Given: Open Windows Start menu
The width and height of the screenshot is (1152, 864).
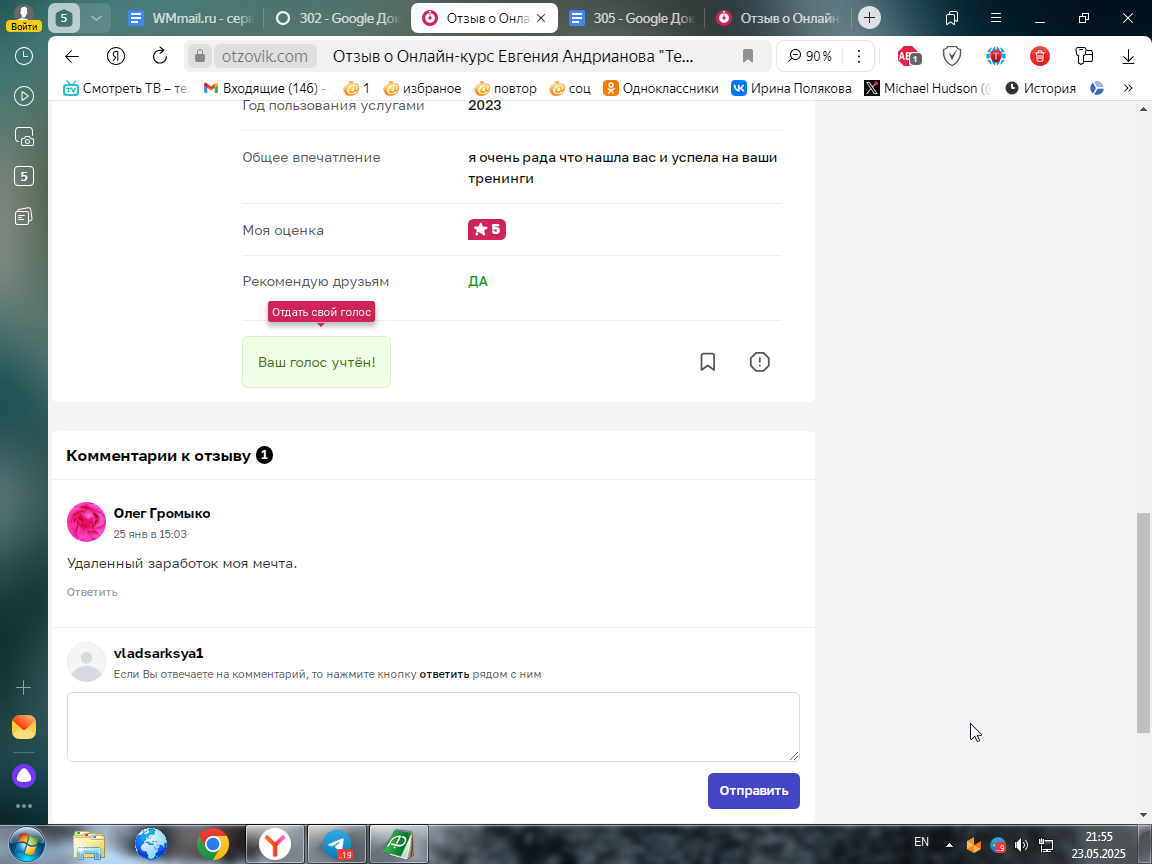Looking at the screenshot, I should tap(26, 844).
